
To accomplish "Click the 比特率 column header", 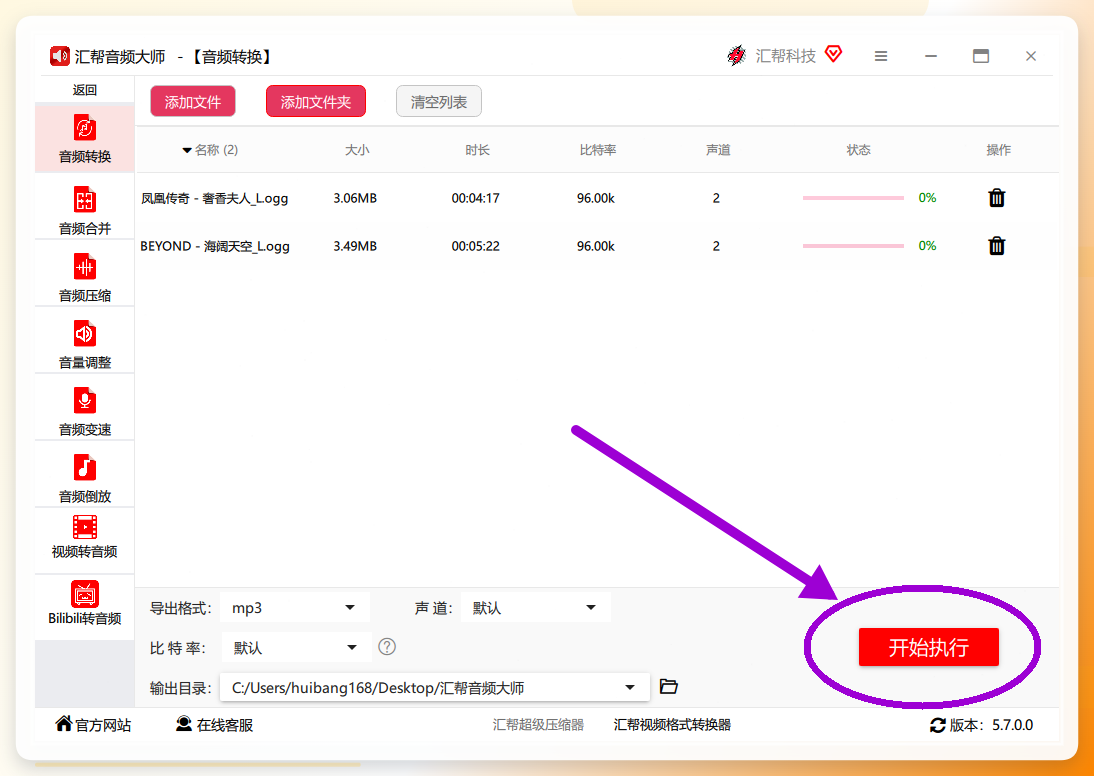I will click(598, 150).
